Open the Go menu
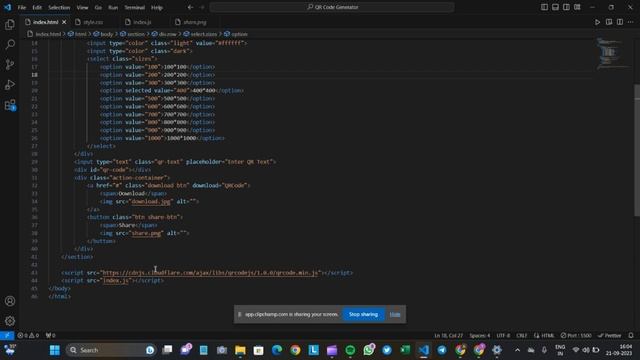Image resolution: width=640 pixels, height=360 pixels. (x=98, y=7)
